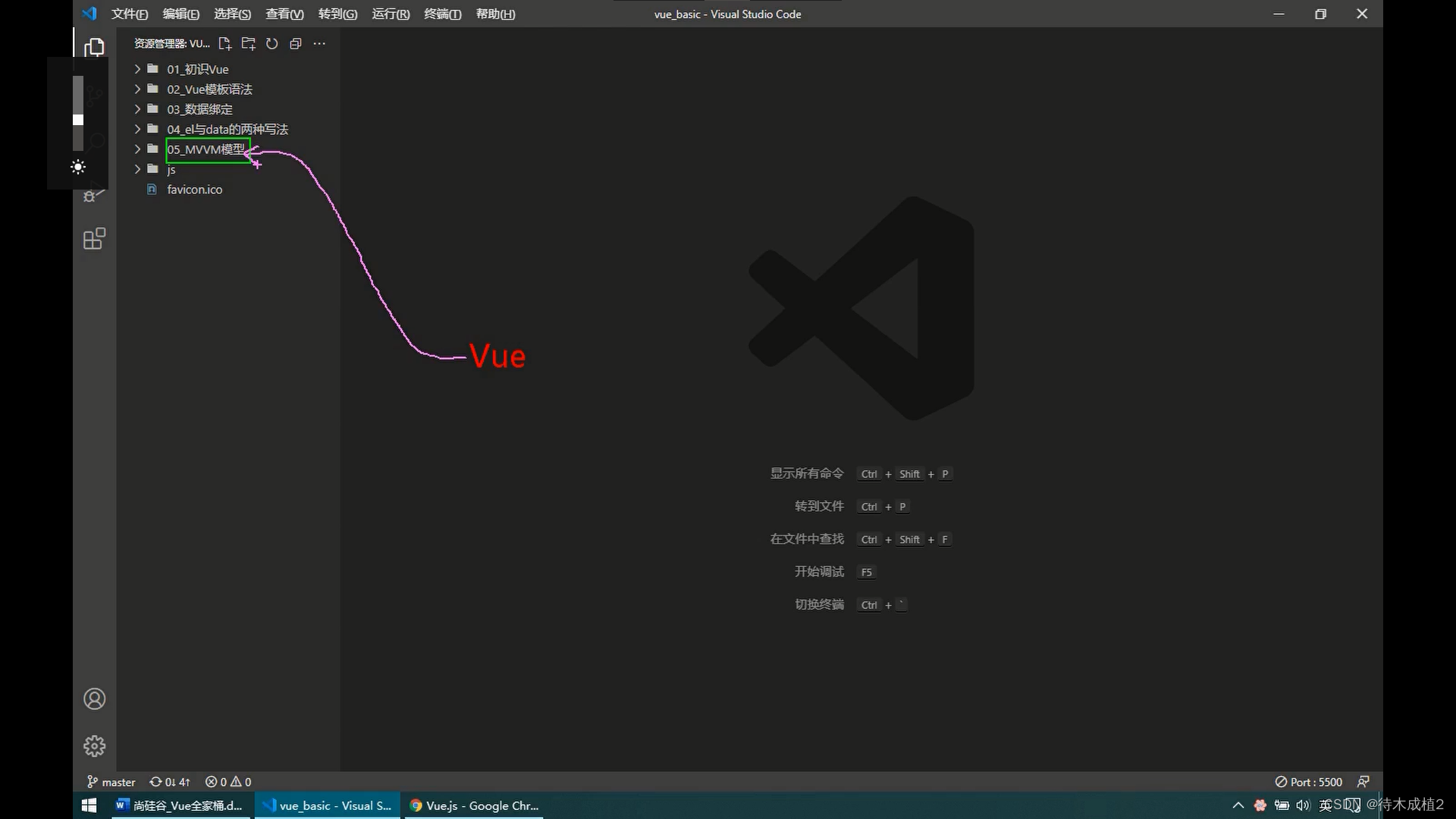Open the Explorer view in activity bar
1456x819 pixels.
click(x=94, y=47)
